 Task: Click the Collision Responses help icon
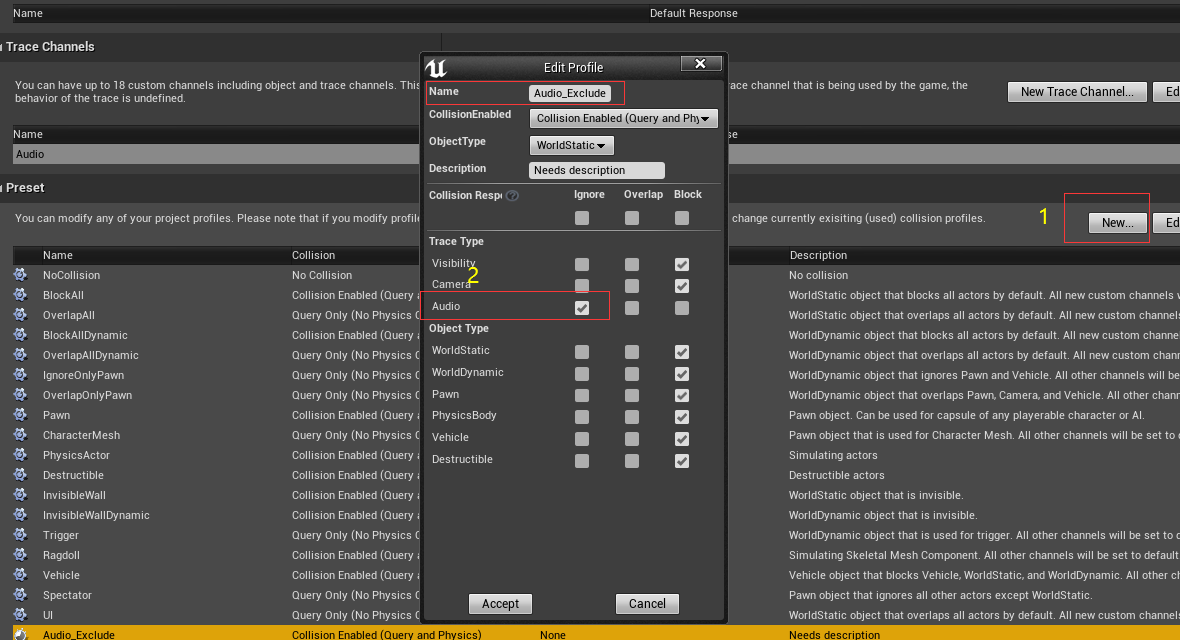pyautogui.click(x=512, y=195)
